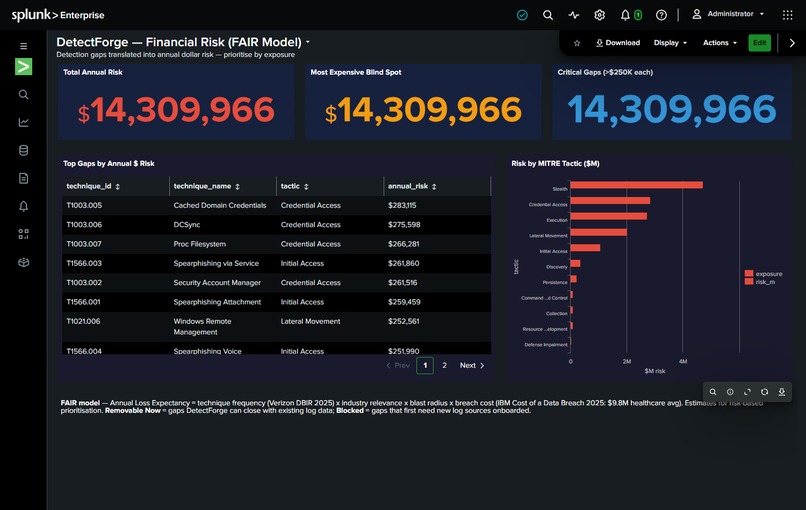
Task: Open the sidebar database icon
Action: (24, 150)
